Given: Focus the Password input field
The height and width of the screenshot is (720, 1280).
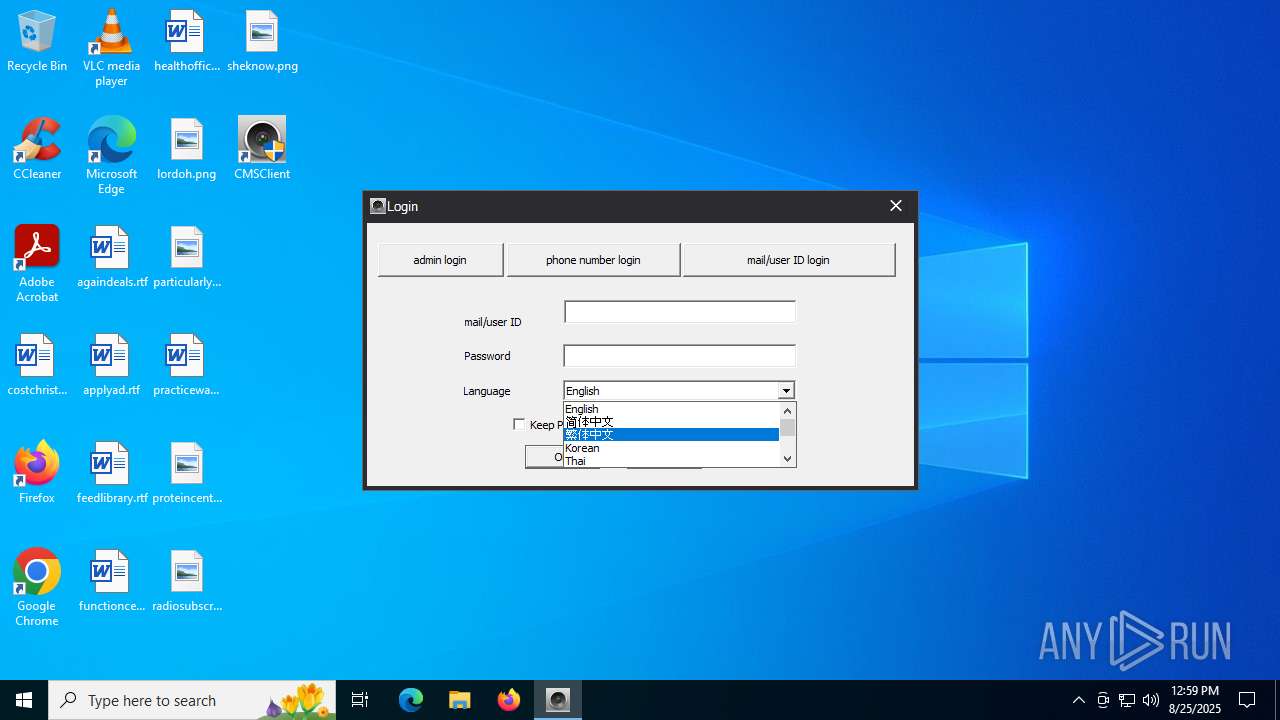Looking at the screenshot, I should click(679, 356).
